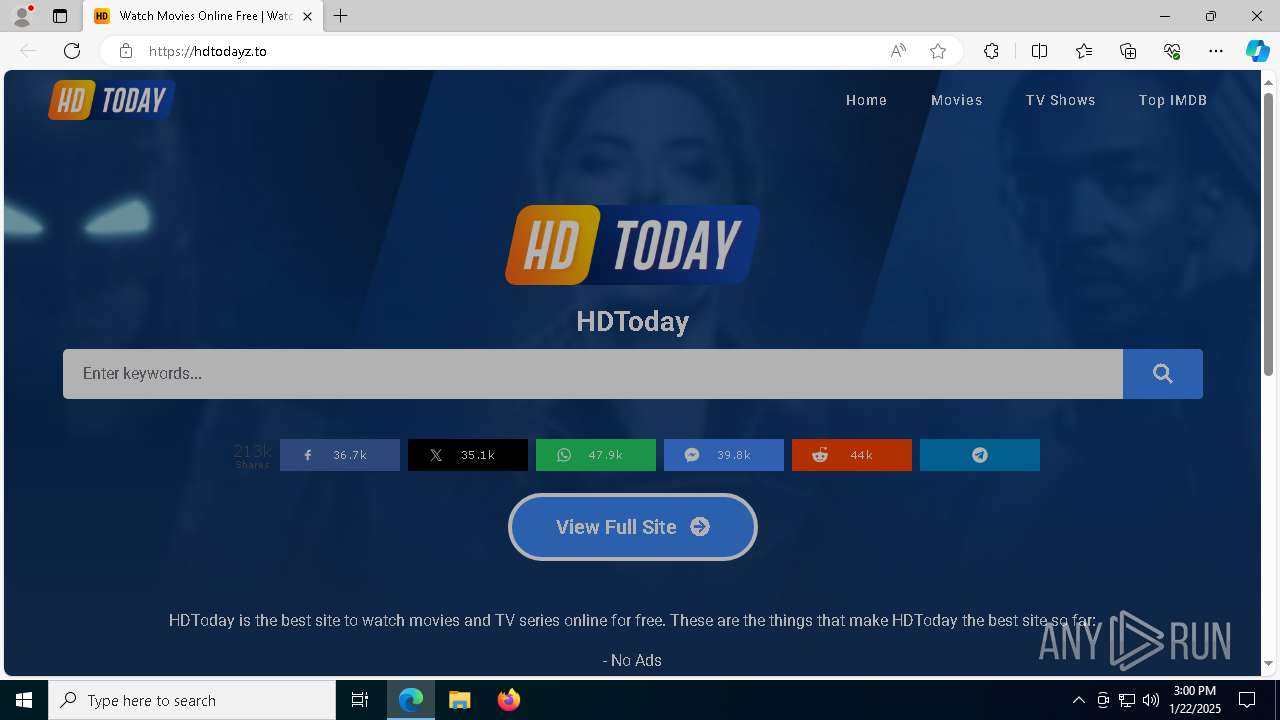Open the tab actions menu icon
Screen dimensions: 1280x720
(x=60, y=16)
